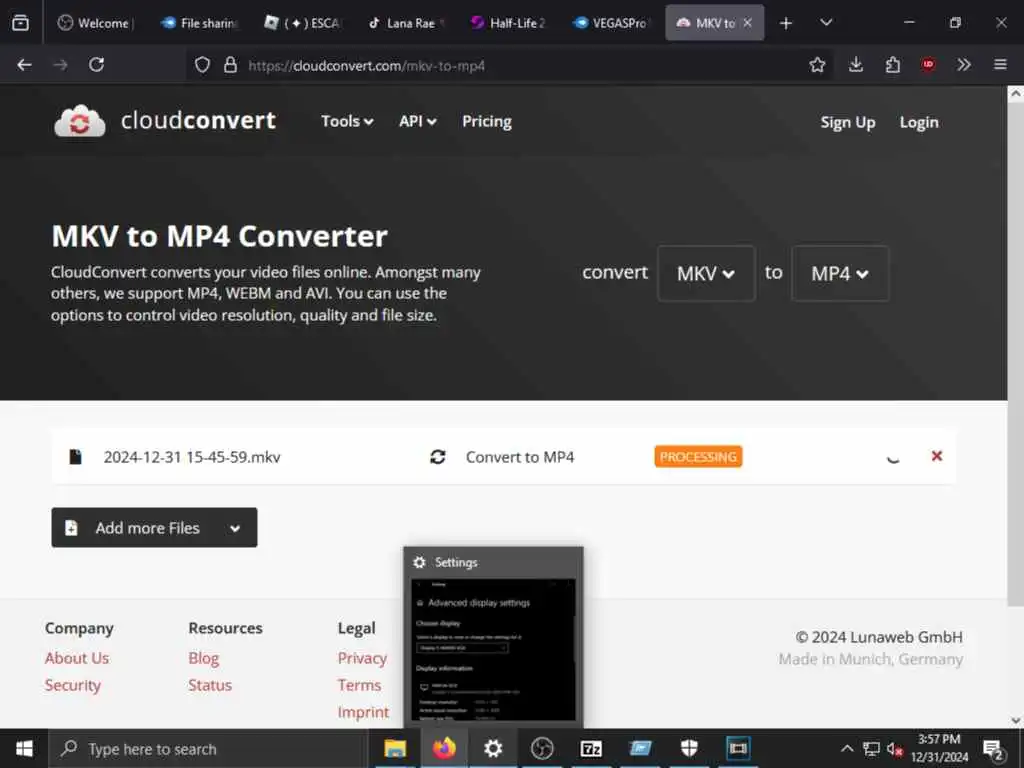Go back with the browser back arrow

[25, 65]
